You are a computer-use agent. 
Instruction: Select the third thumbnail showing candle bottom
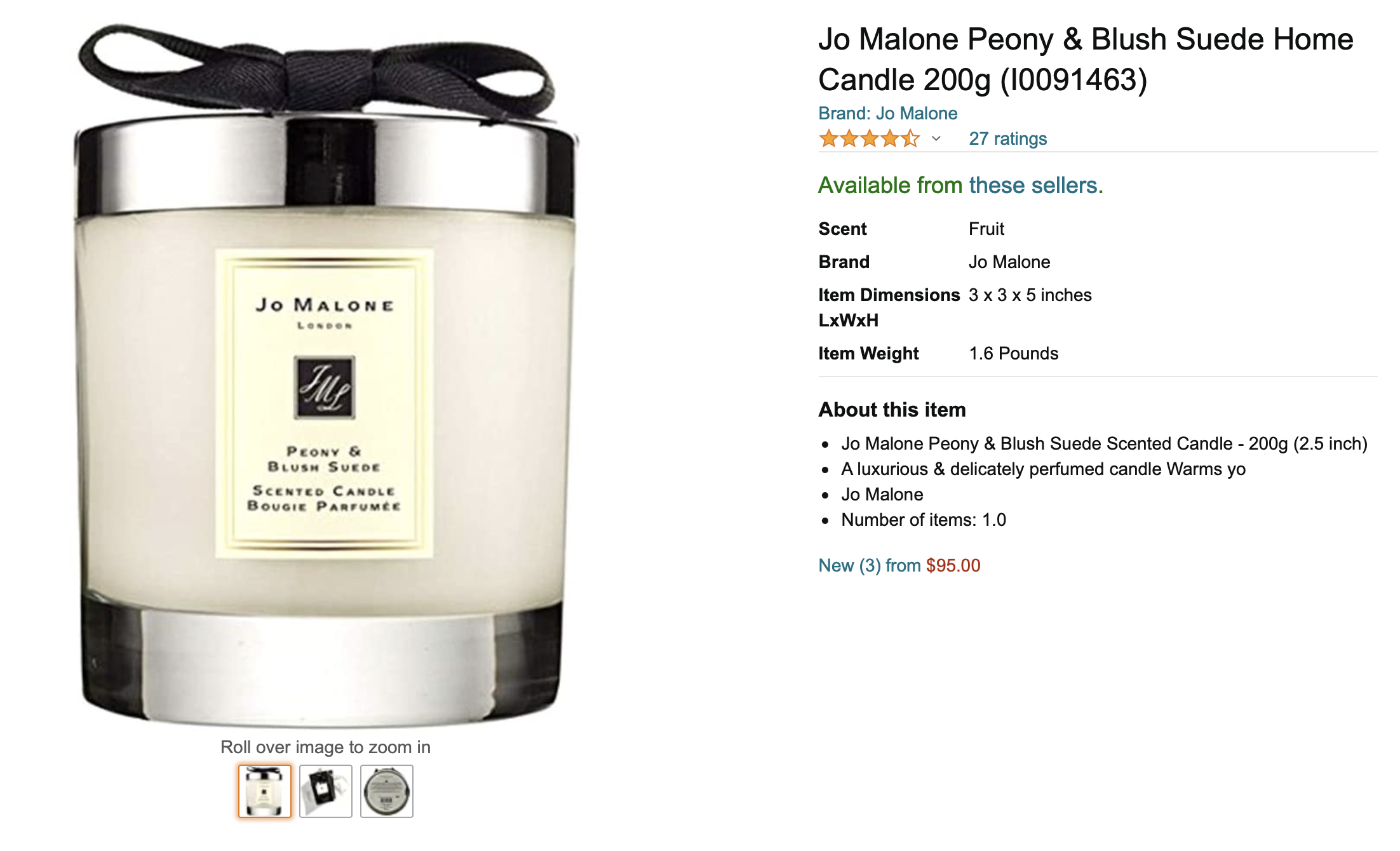pos(387,791)
